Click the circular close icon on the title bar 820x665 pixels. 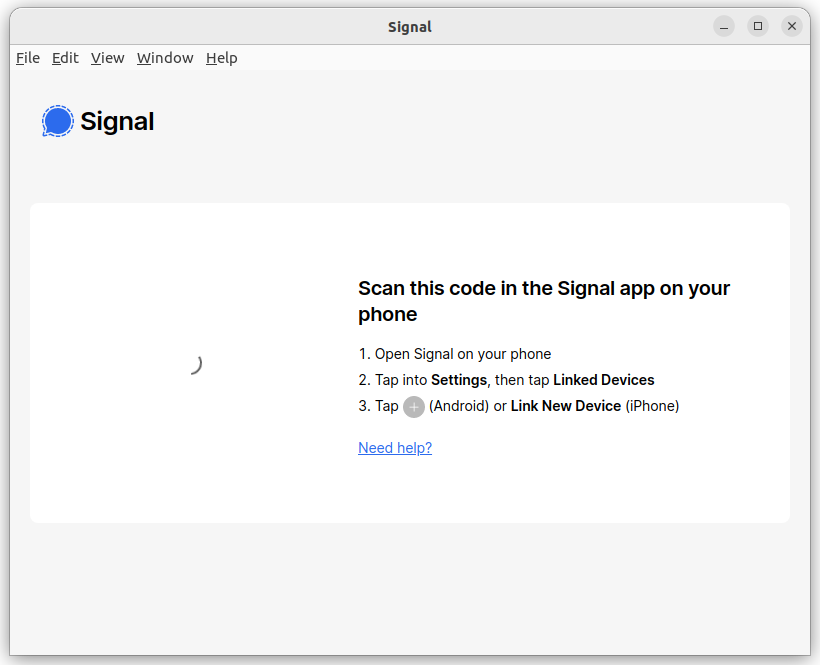click(x=792, y=25)
